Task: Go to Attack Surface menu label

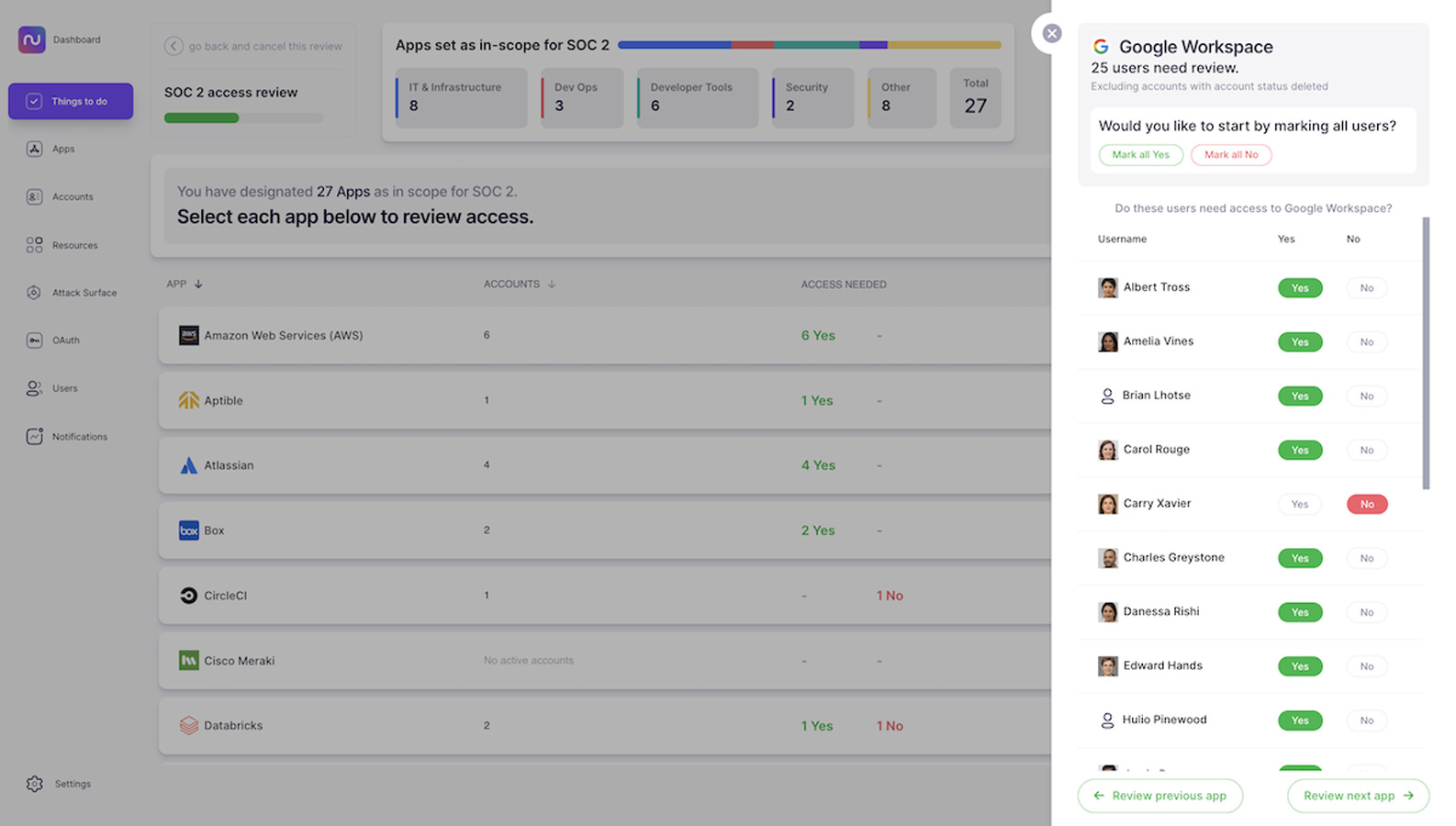Action: [84, 293]
